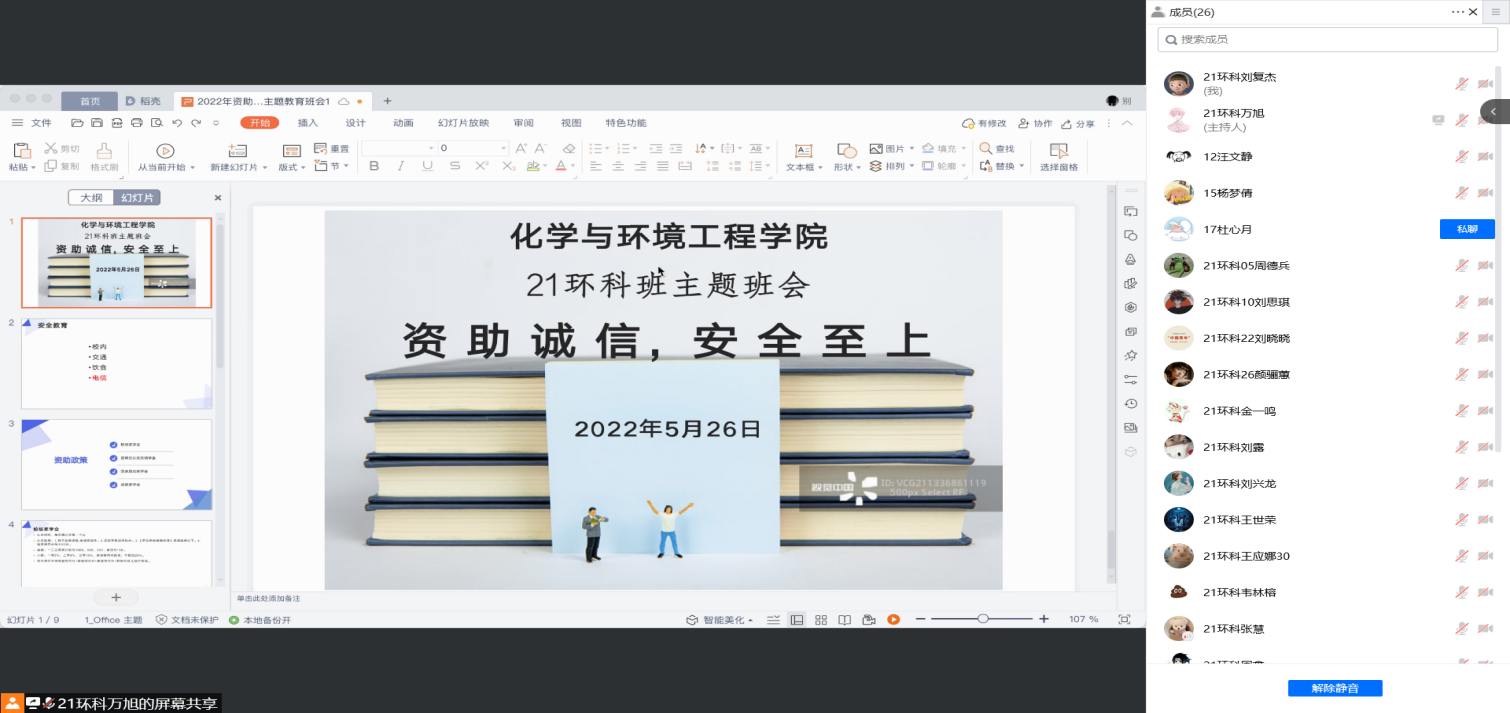1510x713 pixels.
Task: Toggle the camera icon for 21环科刘露
Action: point(1485,447)
